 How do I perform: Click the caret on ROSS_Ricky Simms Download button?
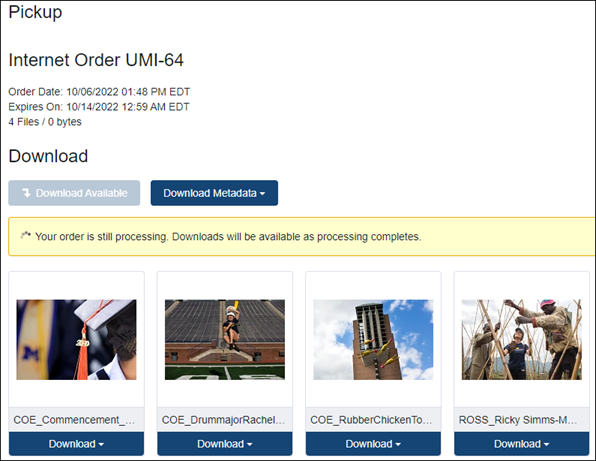[546, 445]
